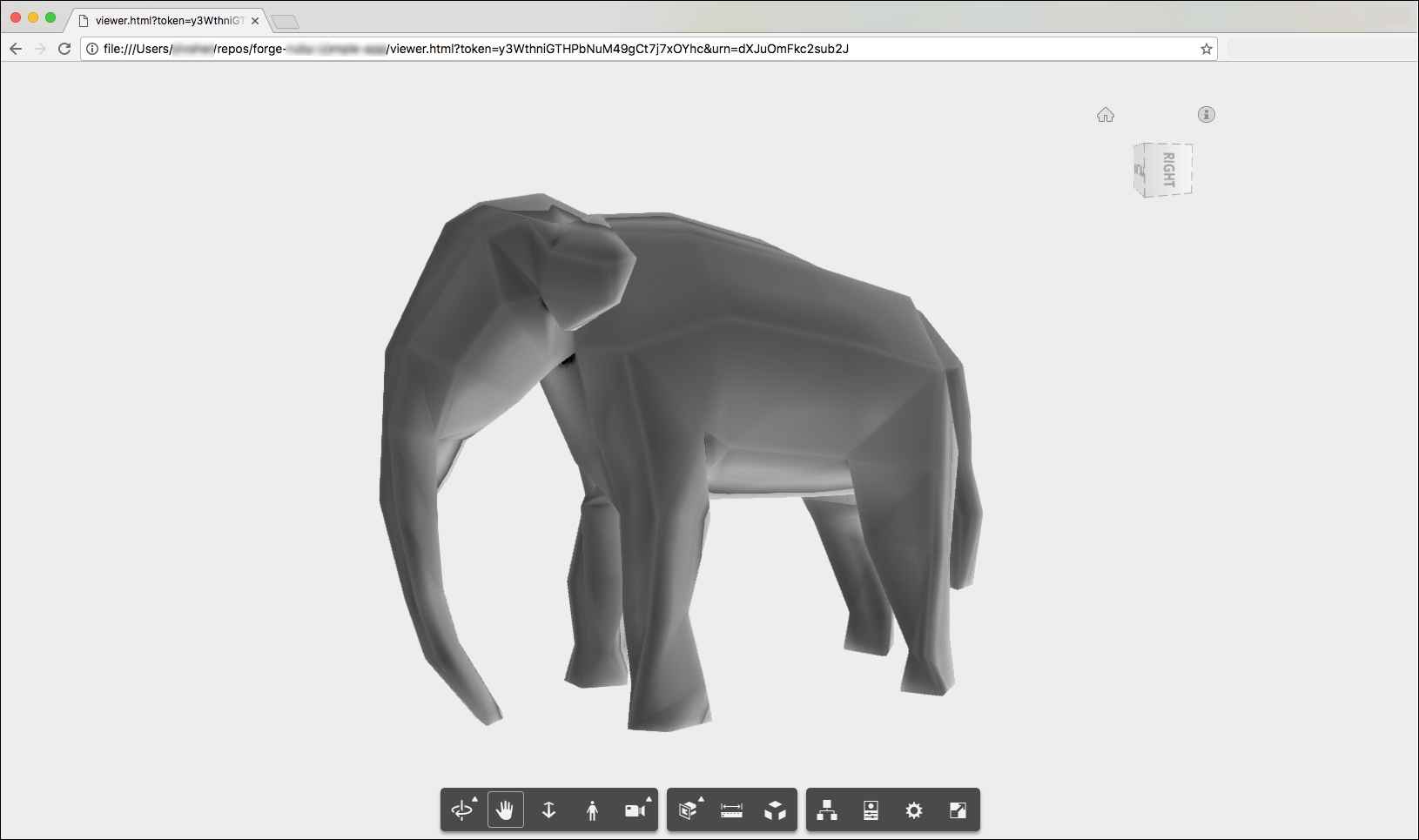Click the info button near the view cube
The height and width of the screenshot is (840, 1419).
coord(1206,114)
